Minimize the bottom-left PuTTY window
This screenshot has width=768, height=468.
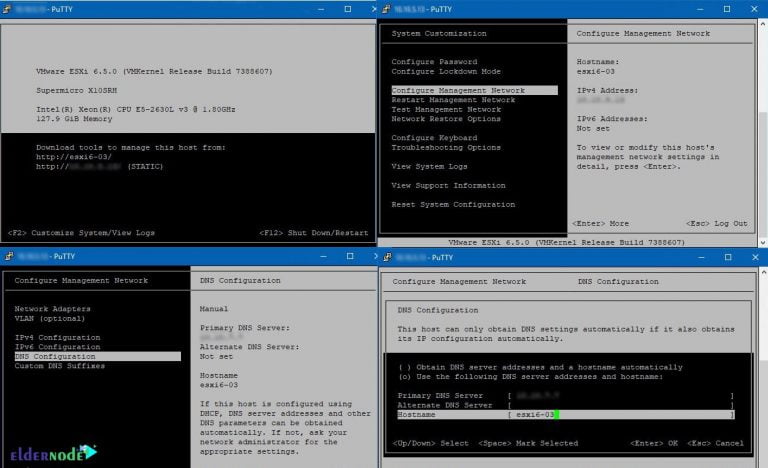323,256
